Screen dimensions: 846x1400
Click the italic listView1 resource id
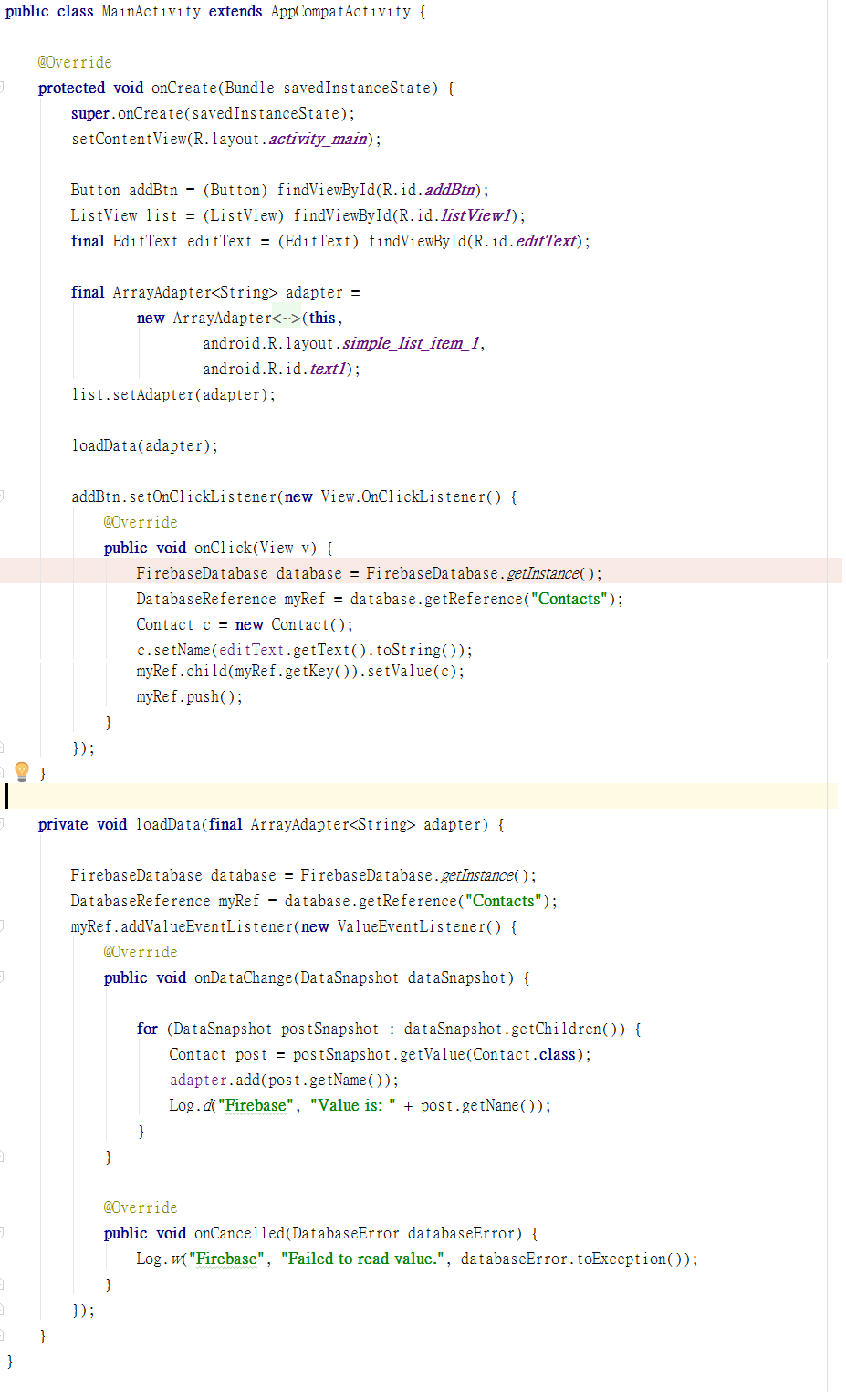coord(476,215)
